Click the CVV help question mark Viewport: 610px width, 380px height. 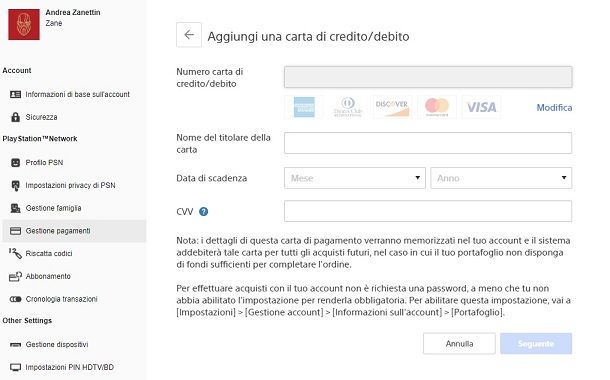pyautogui.click(x=203, y=212)
